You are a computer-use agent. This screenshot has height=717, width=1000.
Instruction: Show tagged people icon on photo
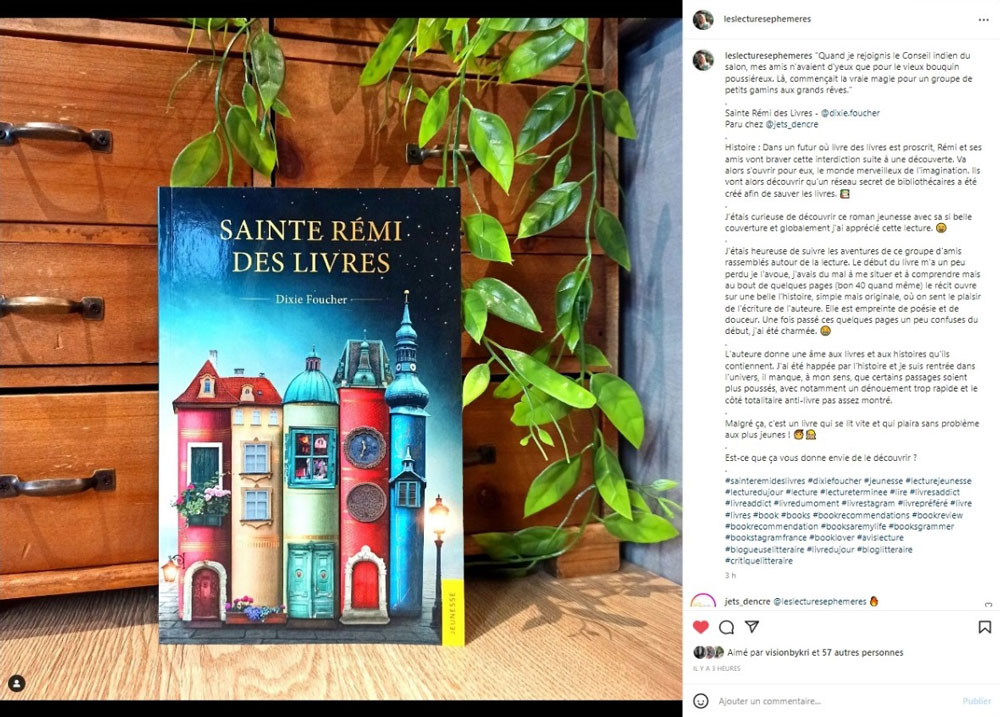[17, 683]
